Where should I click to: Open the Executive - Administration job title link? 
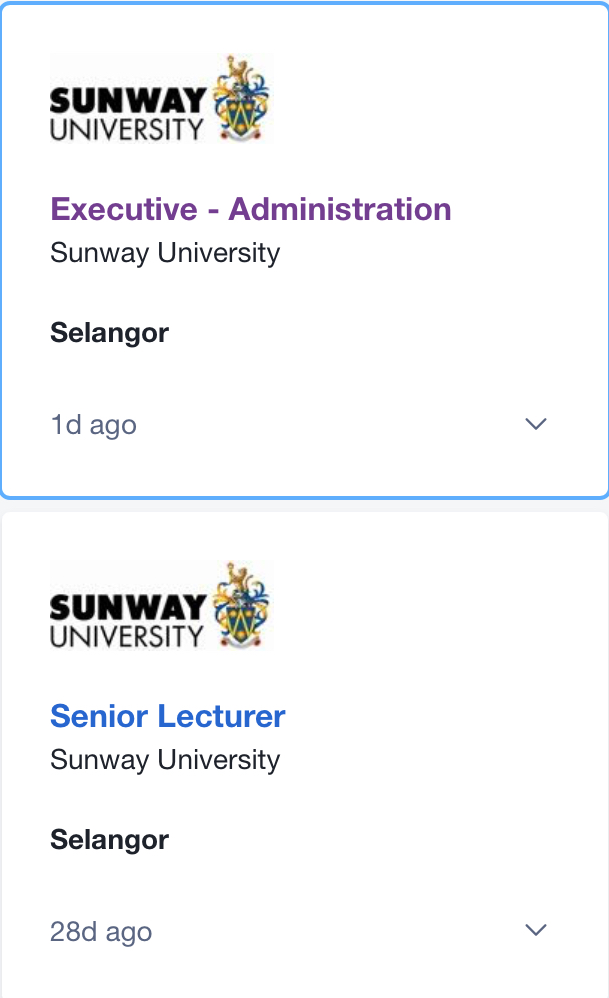pyautogui.click(x=251, y=209)
